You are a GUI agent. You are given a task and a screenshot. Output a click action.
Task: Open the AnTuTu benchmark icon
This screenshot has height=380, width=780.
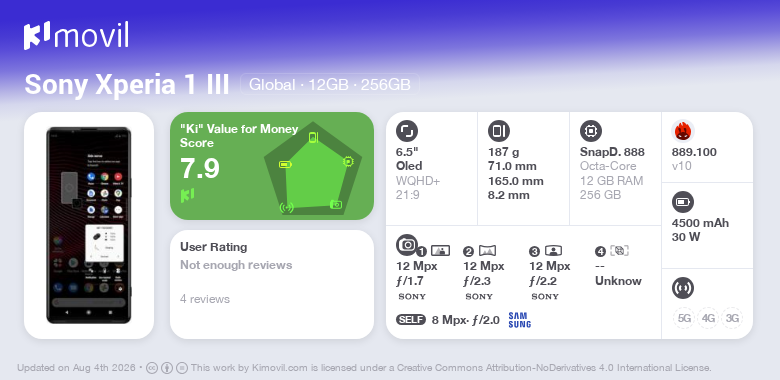[x=683, y=131]
